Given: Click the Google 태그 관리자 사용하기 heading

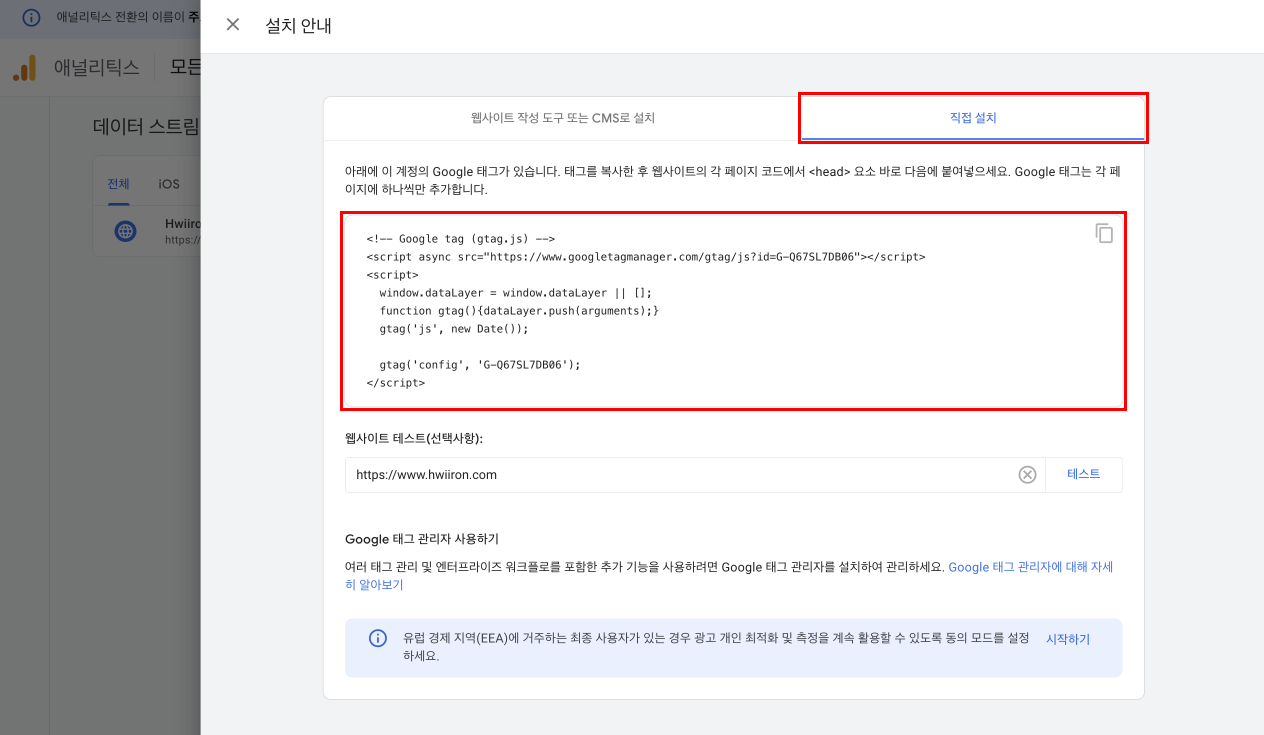Looking at the screenshot, I should 422,539.
